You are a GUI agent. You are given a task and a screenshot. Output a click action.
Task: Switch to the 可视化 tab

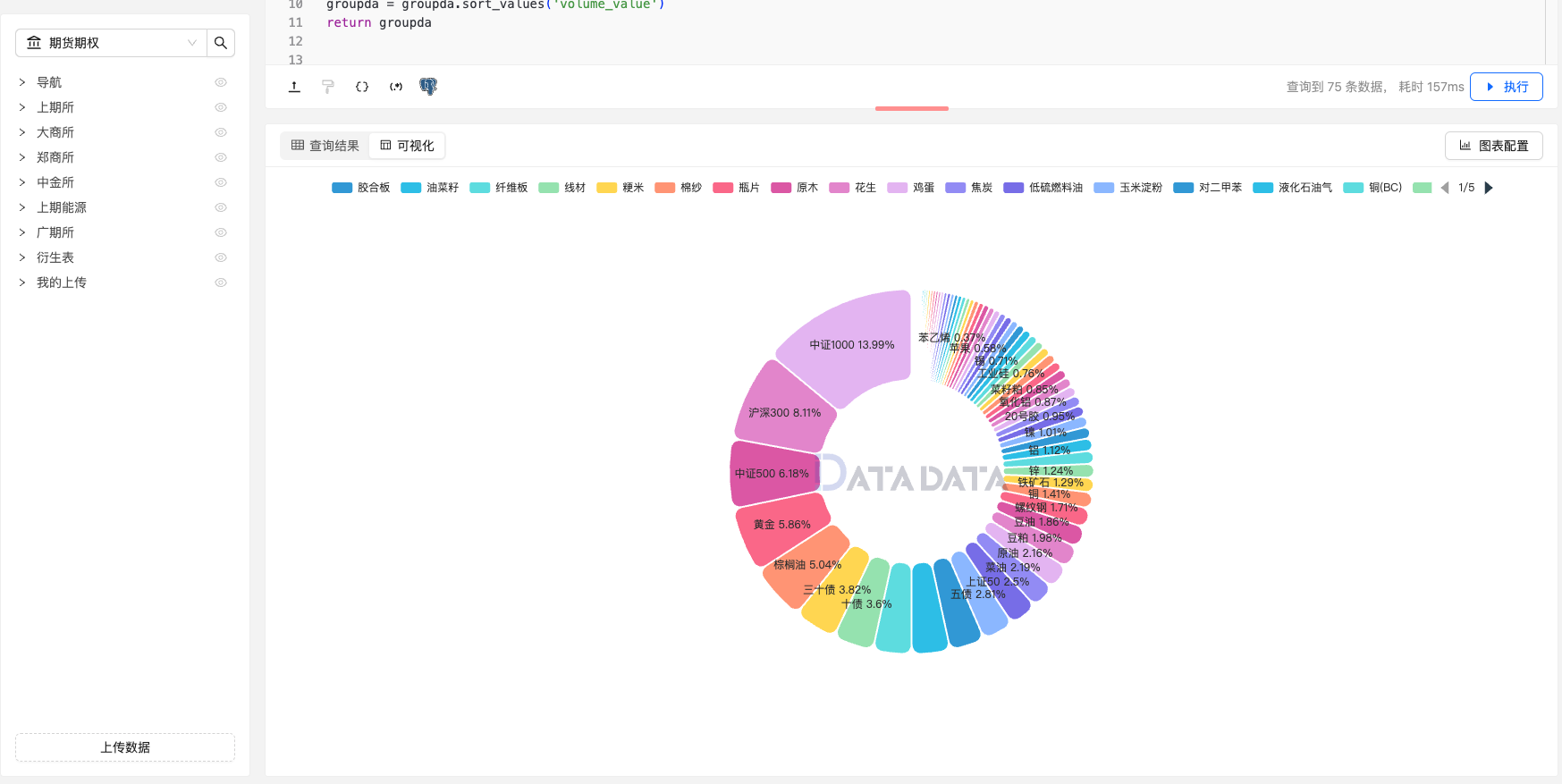[x=407, y=145]
